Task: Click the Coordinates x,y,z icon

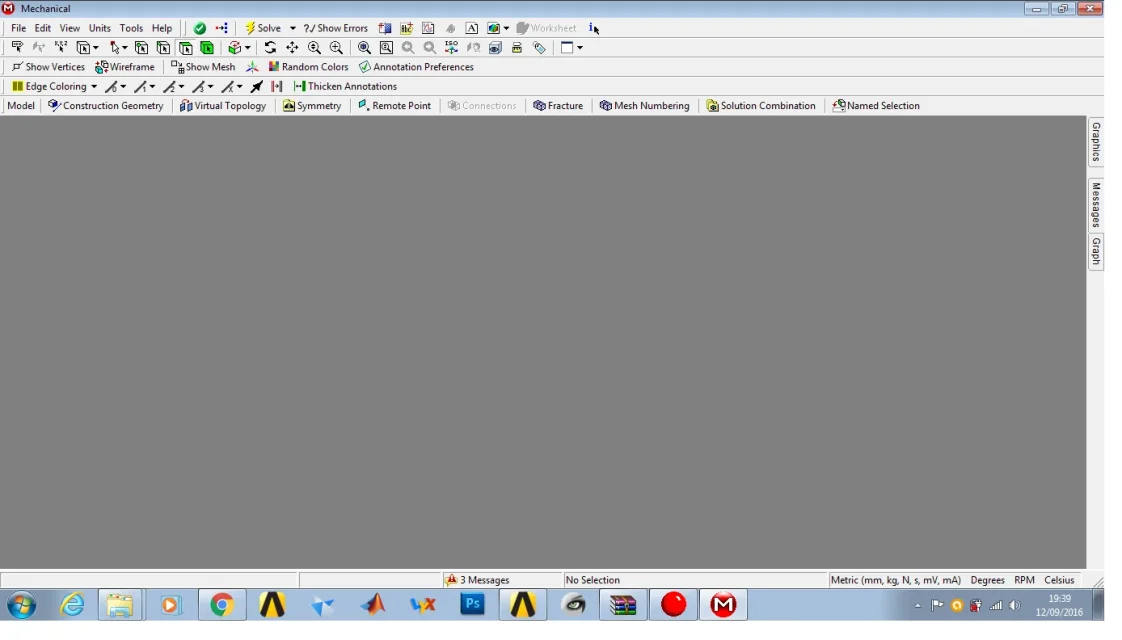Action: [x=62, y=48]
